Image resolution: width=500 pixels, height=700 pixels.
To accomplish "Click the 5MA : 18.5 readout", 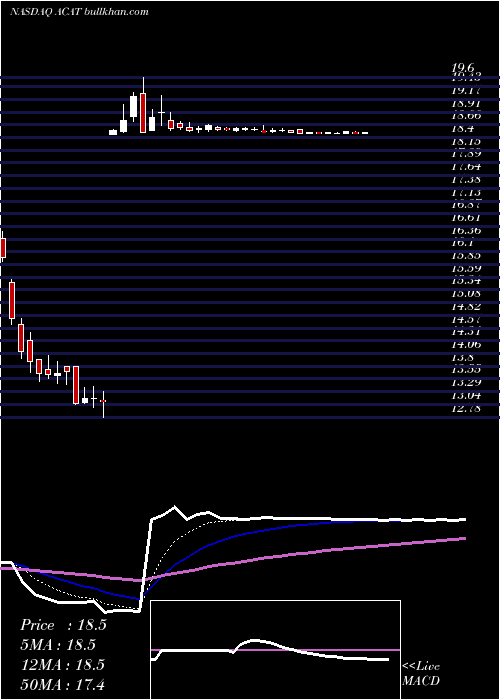I will (x=58, y=645).
